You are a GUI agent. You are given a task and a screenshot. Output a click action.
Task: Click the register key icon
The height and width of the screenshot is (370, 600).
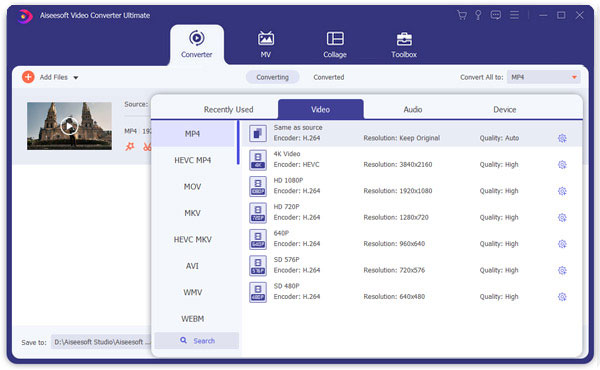(x=478, y=15)
